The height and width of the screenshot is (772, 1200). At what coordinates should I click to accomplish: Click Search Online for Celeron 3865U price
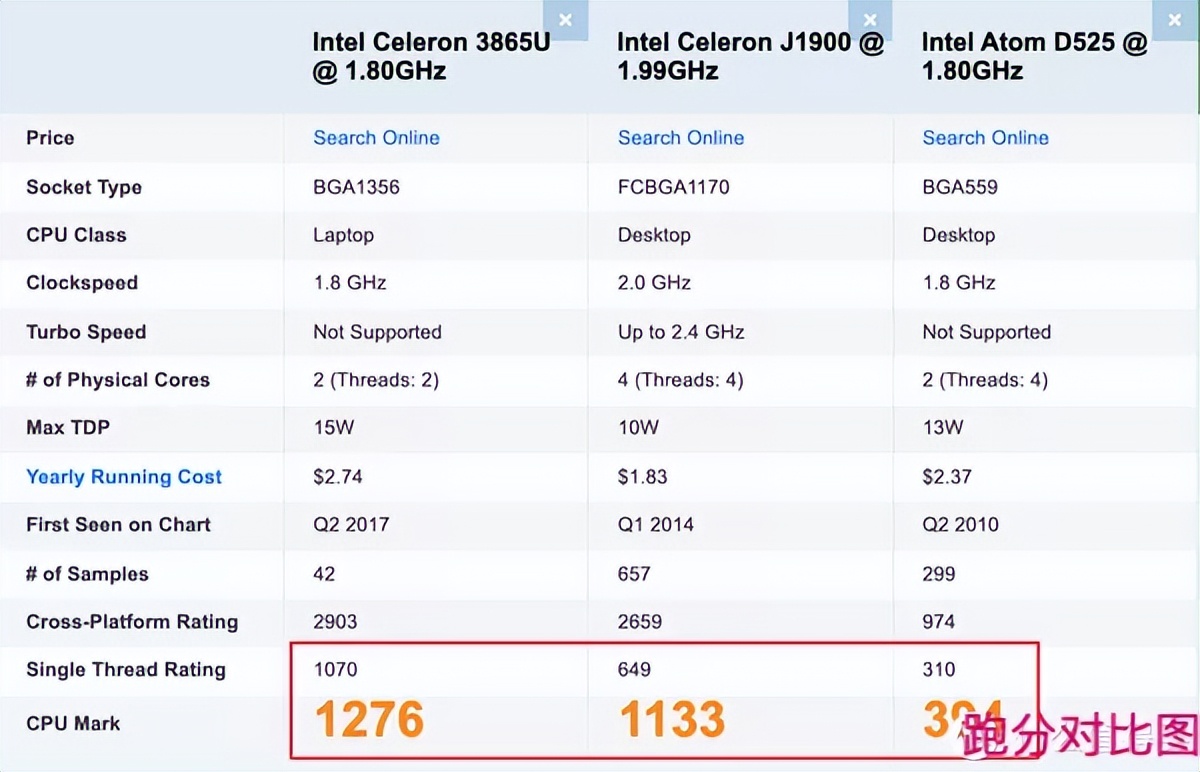point(376,138)
